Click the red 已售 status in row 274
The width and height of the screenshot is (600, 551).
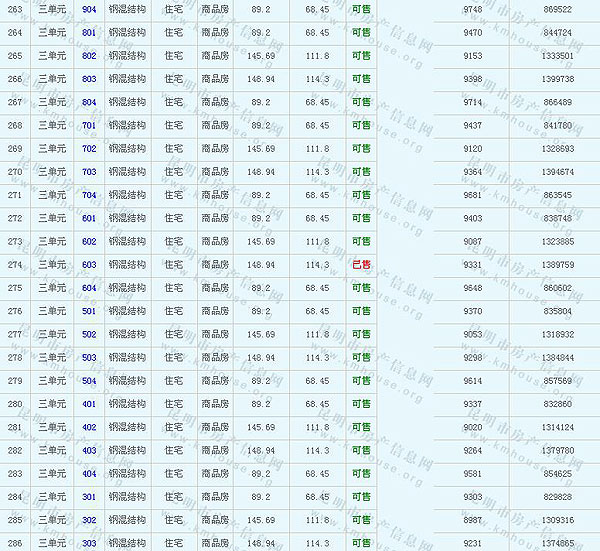[x=361, y=265]
